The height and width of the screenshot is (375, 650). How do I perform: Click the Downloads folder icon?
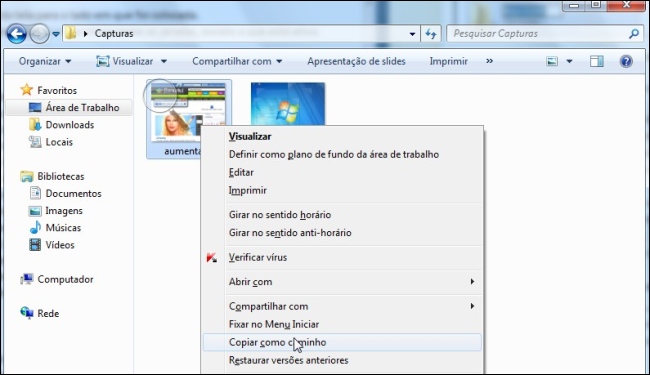click(x=35, y=124)
